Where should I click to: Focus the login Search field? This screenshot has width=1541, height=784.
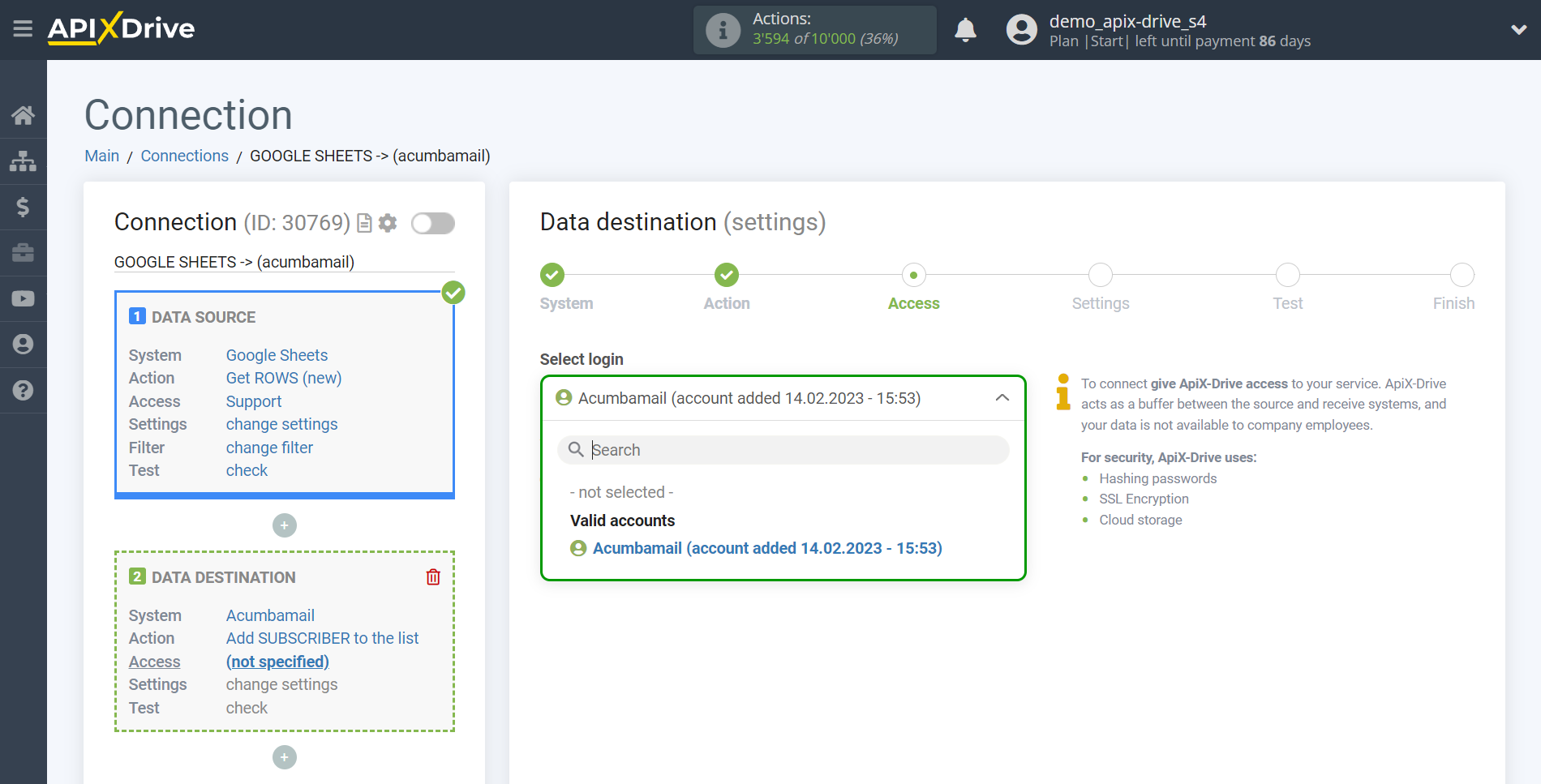coord(783,450)
